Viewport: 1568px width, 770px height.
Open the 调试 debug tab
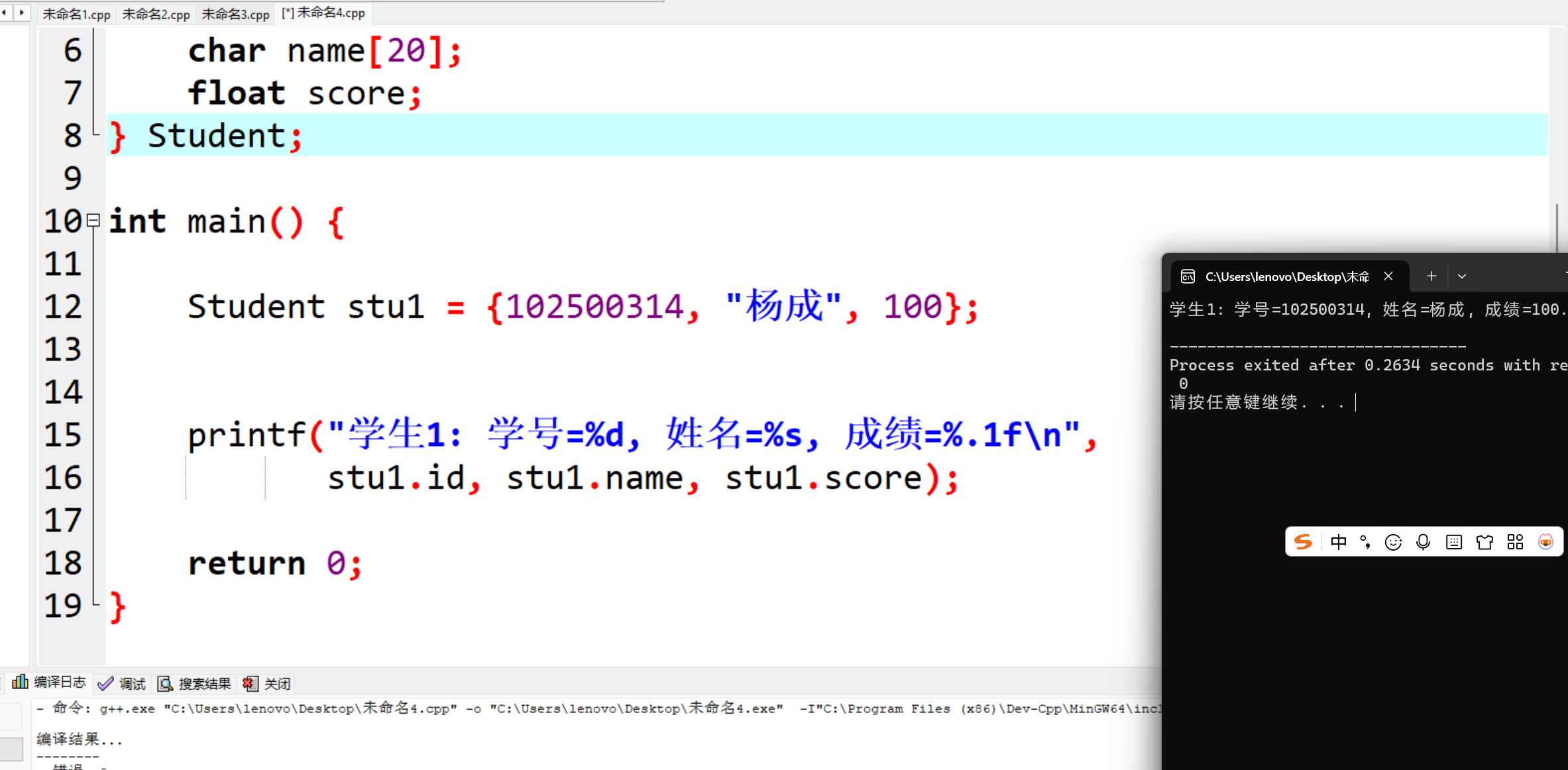tap(122, 683)
